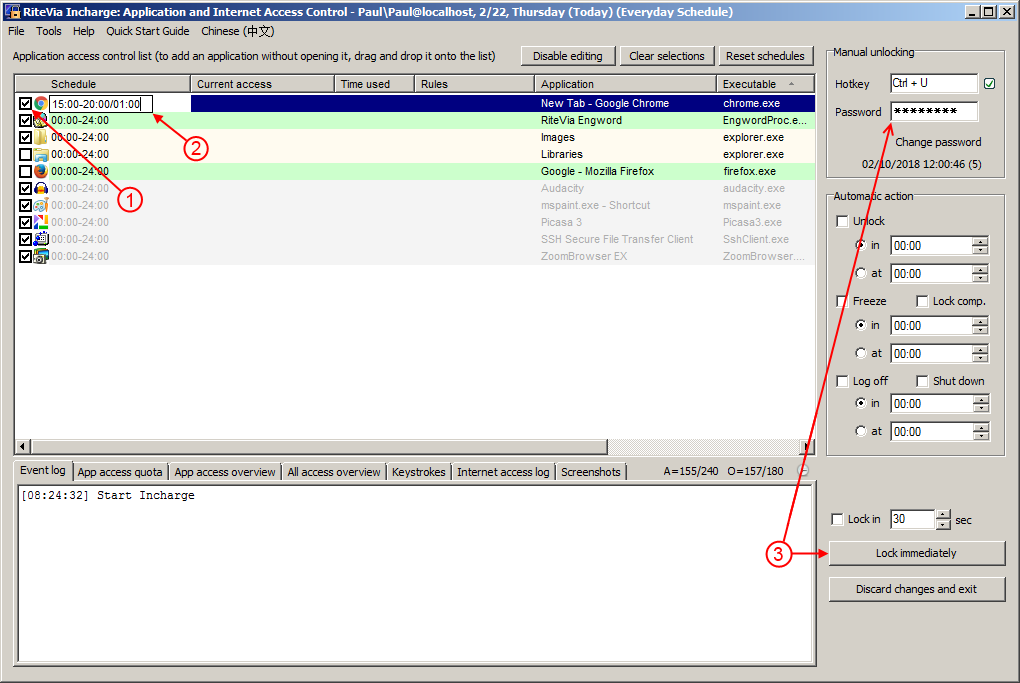Click the Password input field
1020x683 pixels.
(x=934, y=111)
